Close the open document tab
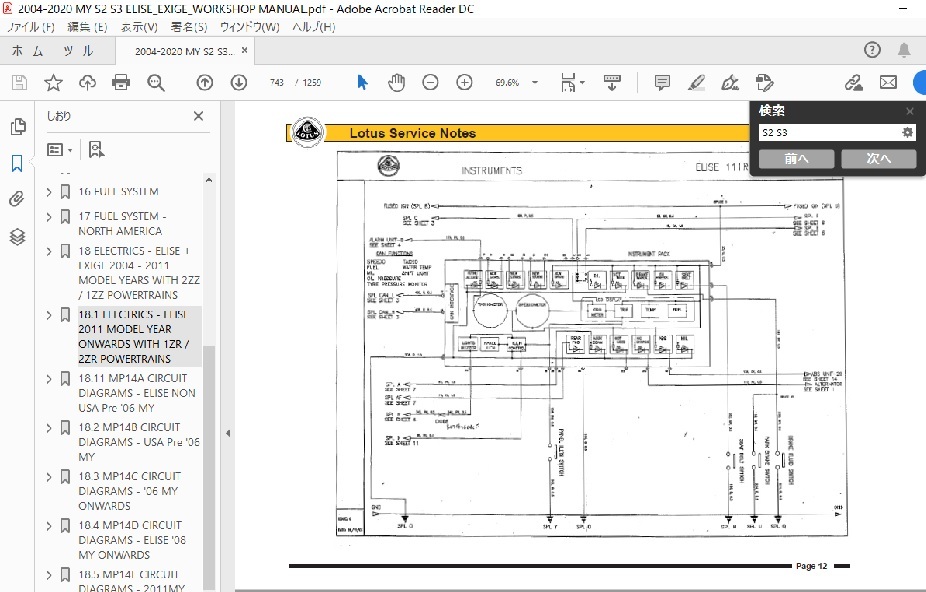The height and width of the screenshot is (592, 926). tap(244, 51)
